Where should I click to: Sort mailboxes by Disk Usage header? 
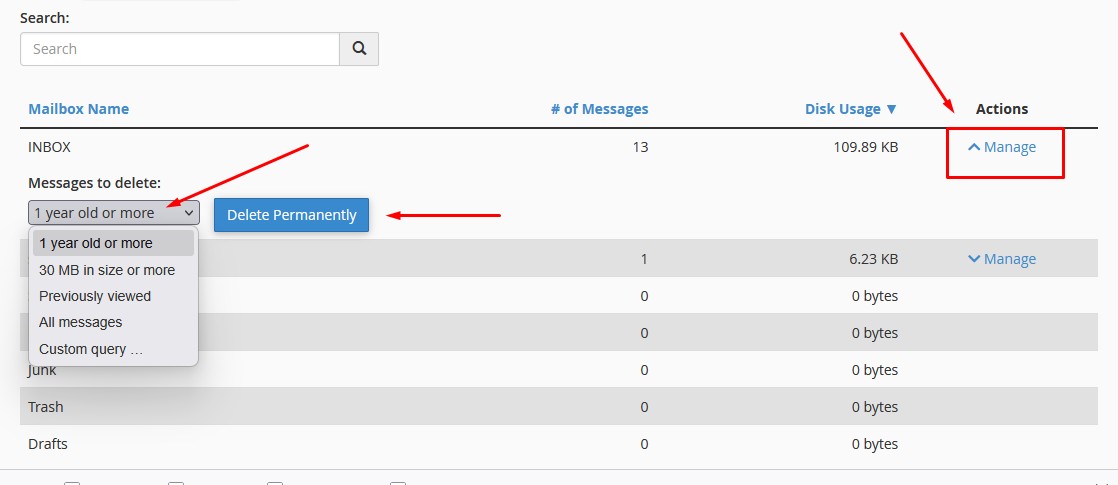pos(842,109)
